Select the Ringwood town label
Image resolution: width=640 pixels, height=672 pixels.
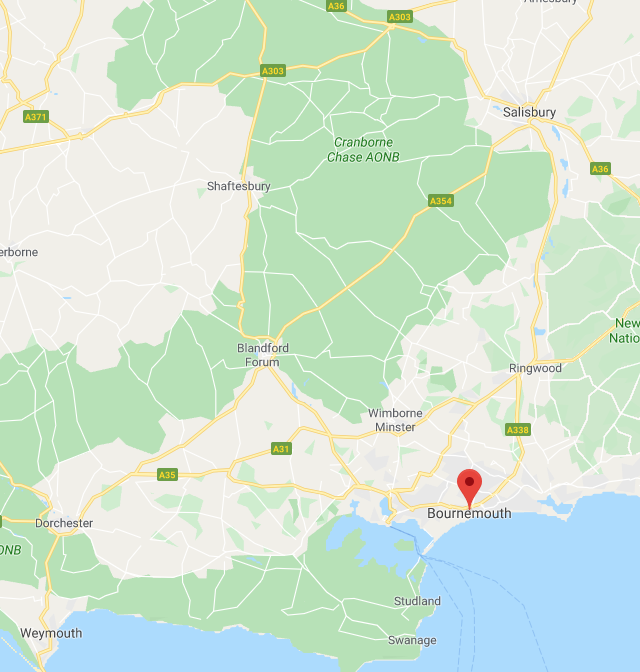click(535, 368)
